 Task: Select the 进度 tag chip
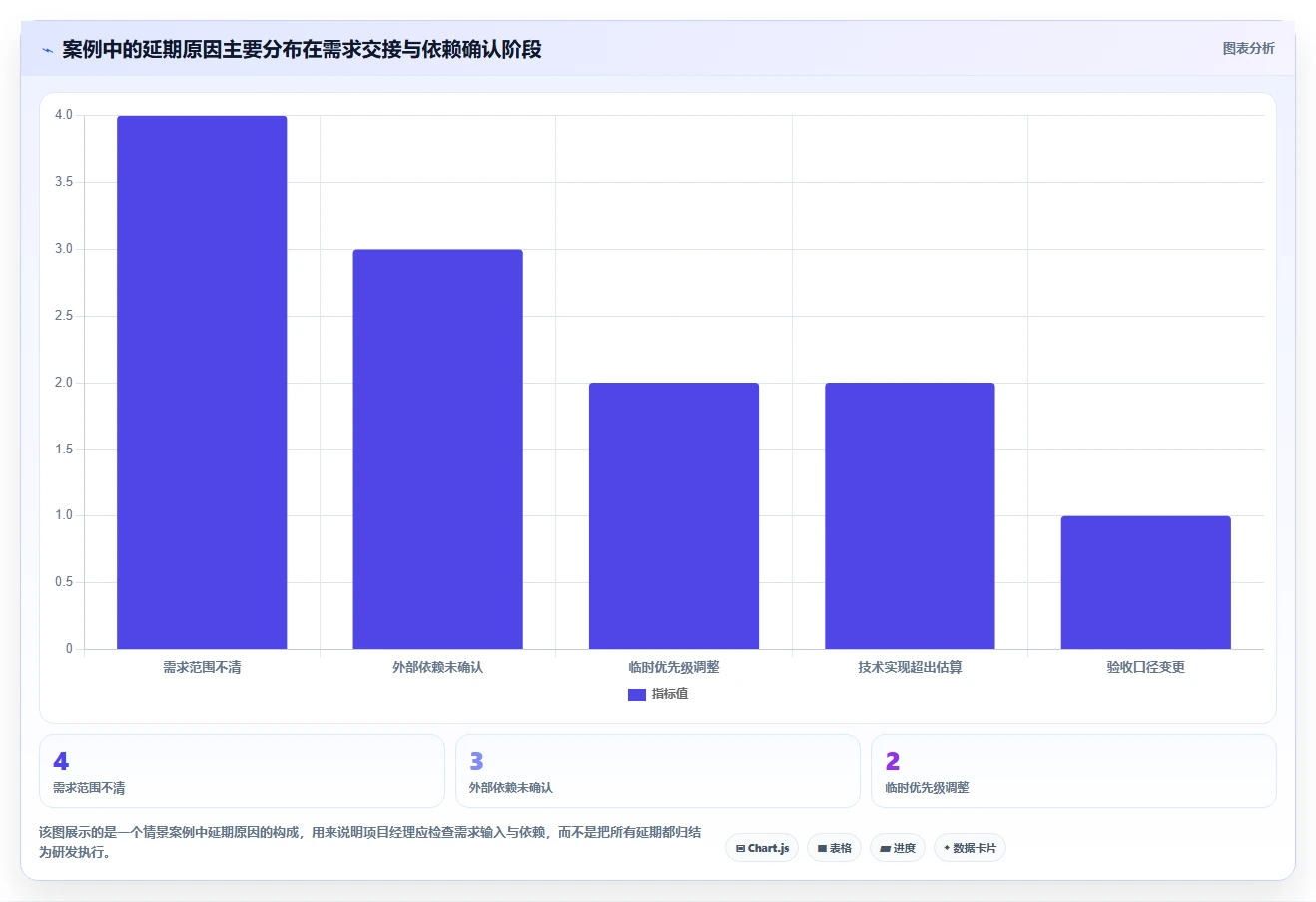point(898,848)
